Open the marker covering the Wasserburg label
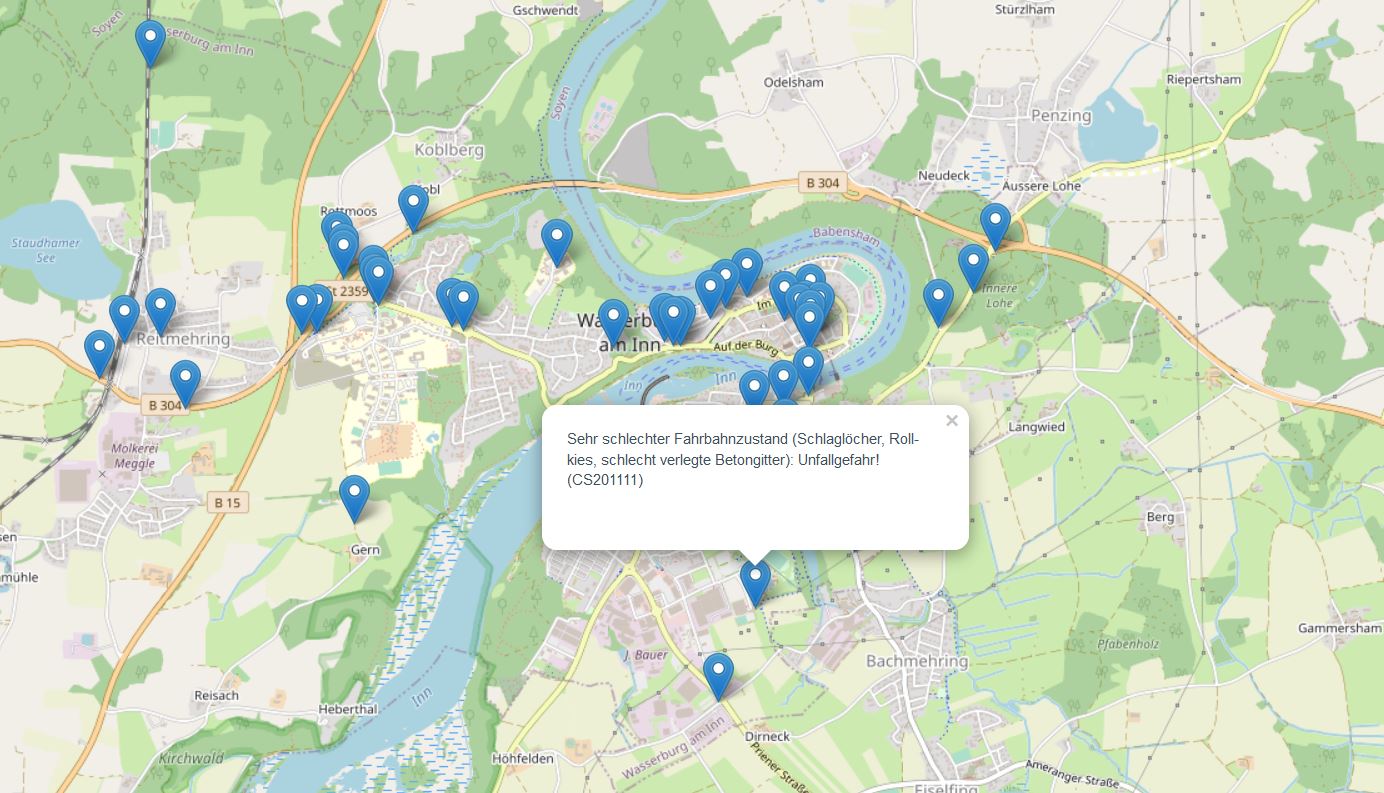Image resolution: width=1384 pixels, height=793 pixels. [613, 321]
